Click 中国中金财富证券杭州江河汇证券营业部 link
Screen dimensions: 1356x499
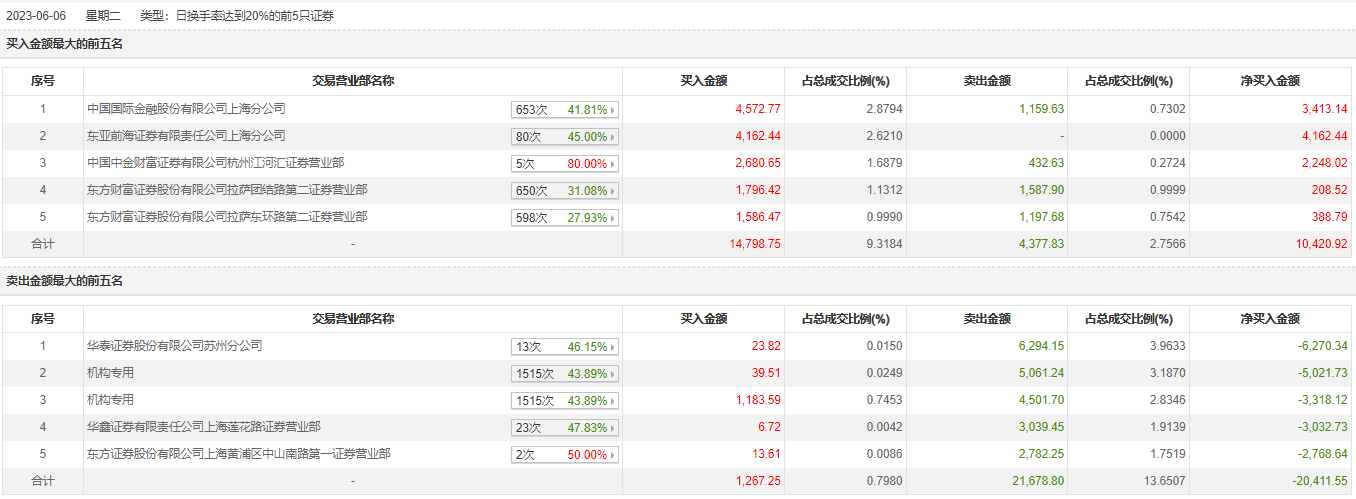pyautogui.click(x=216, y=163)
